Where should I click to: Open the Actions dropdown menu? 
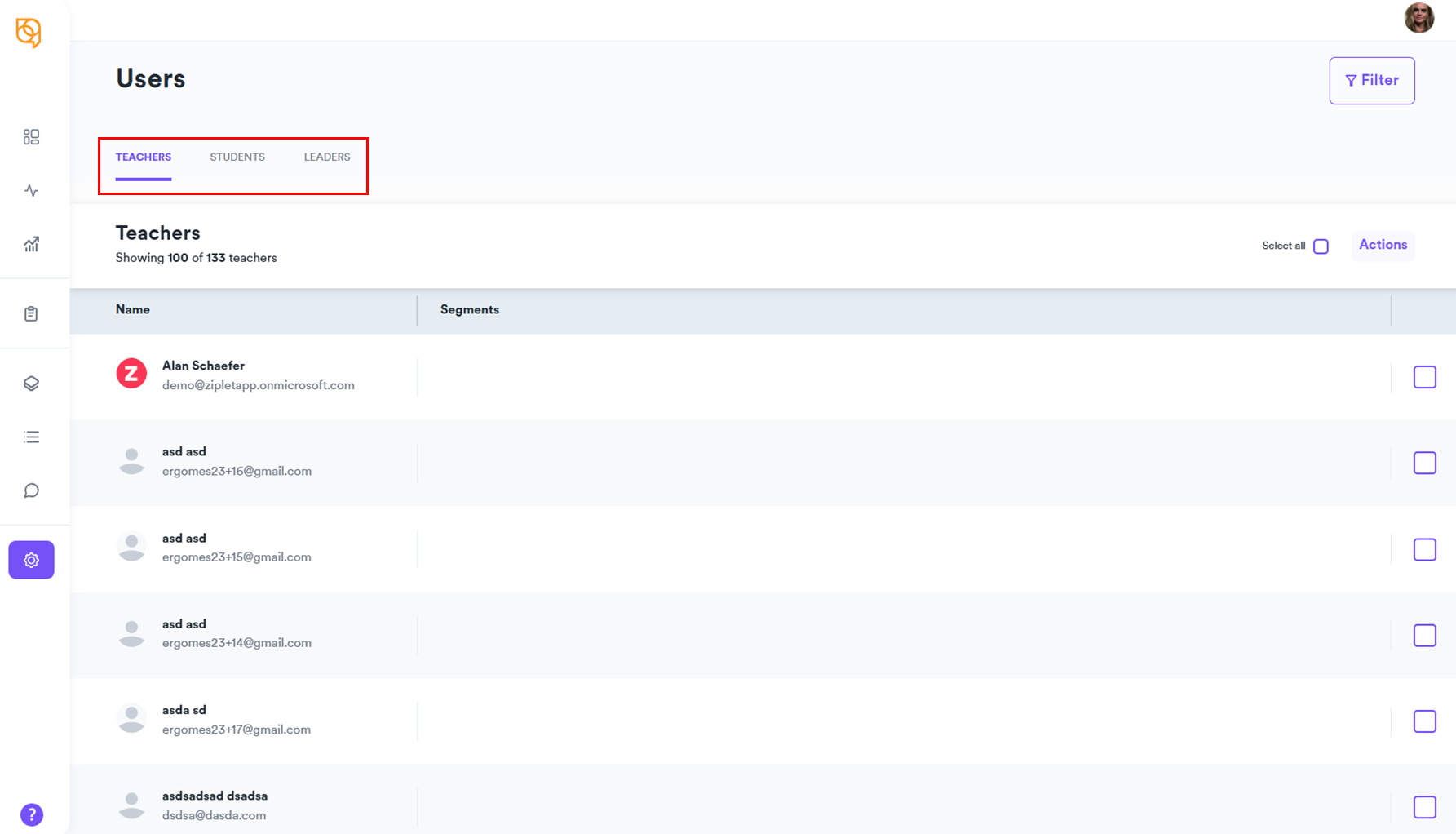point(1383,245)
